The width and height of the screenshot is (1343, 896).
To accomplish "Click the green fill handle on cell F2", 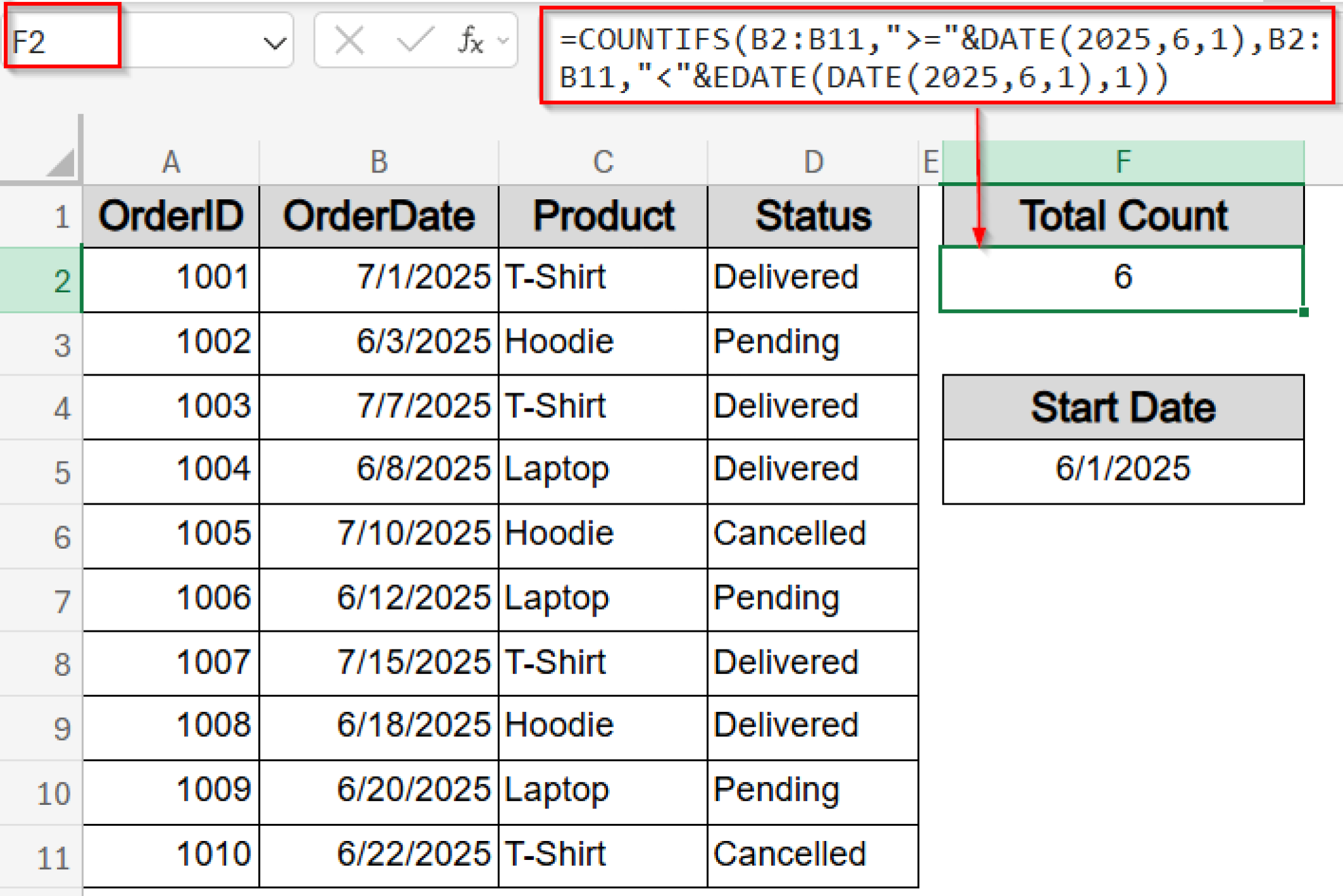I will tap(1304, 313).
